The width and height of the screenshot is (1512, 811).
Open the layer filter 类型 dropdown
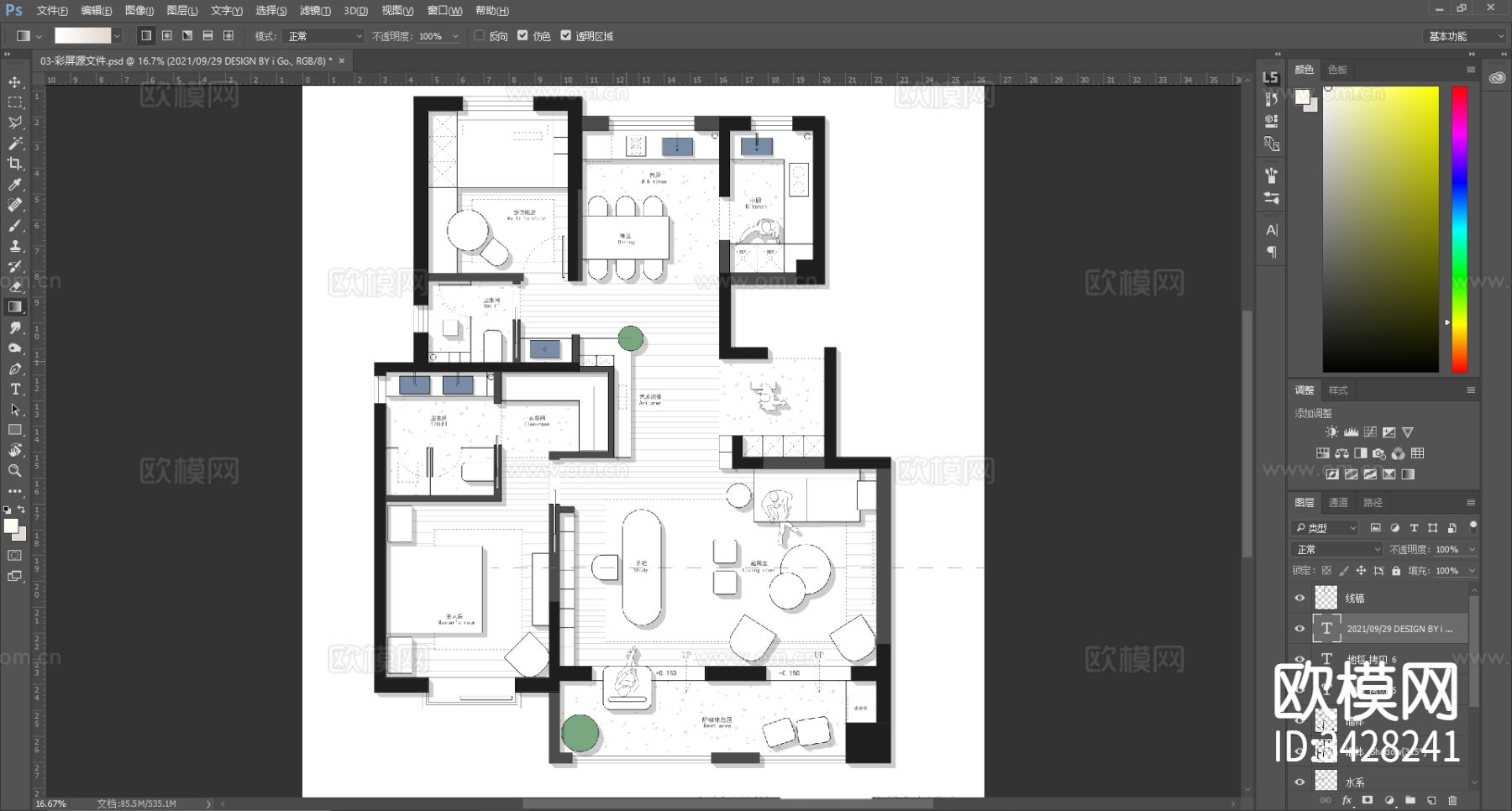coord(1326,528)
